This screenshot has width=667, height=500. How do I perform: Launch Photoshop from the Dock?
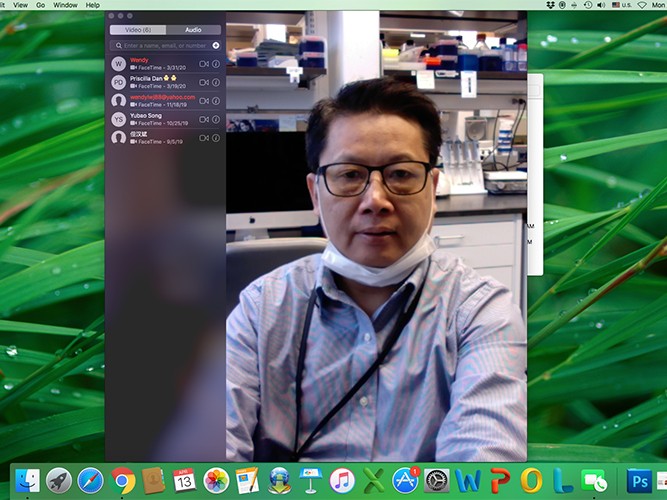click(x=639, y=481)
